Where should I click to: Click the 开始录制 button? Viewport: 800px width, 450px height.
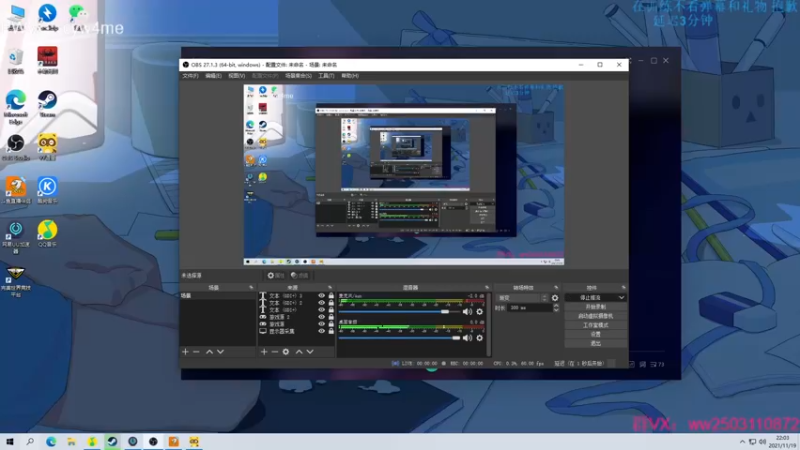(595, 307)
